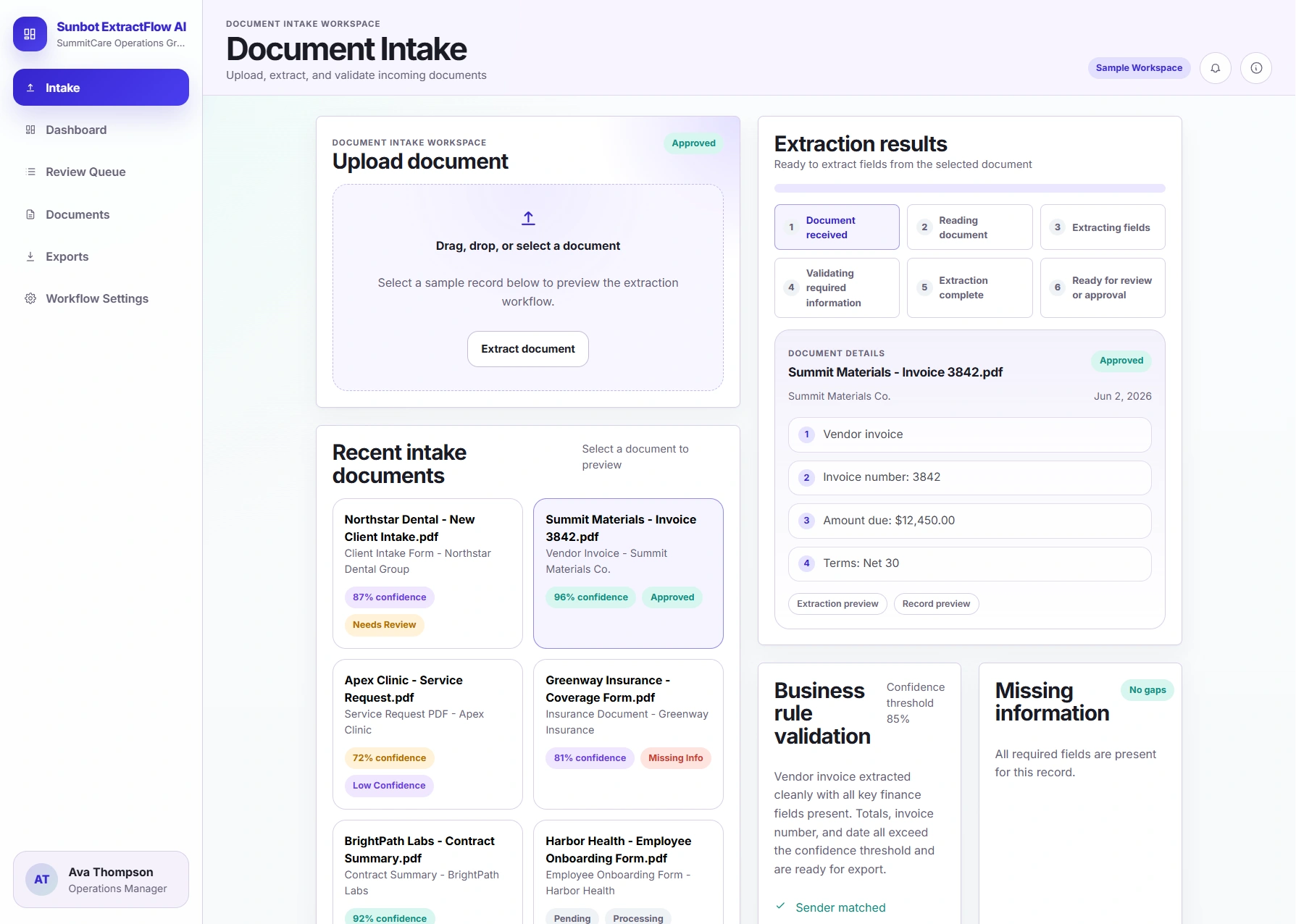
Task: Open the Exports page
Action: pos(101,256)
